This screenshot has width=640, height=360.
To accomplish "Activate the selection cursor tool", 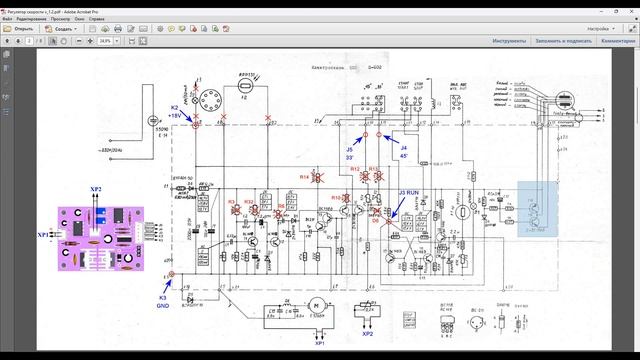I will coord(53,41).
